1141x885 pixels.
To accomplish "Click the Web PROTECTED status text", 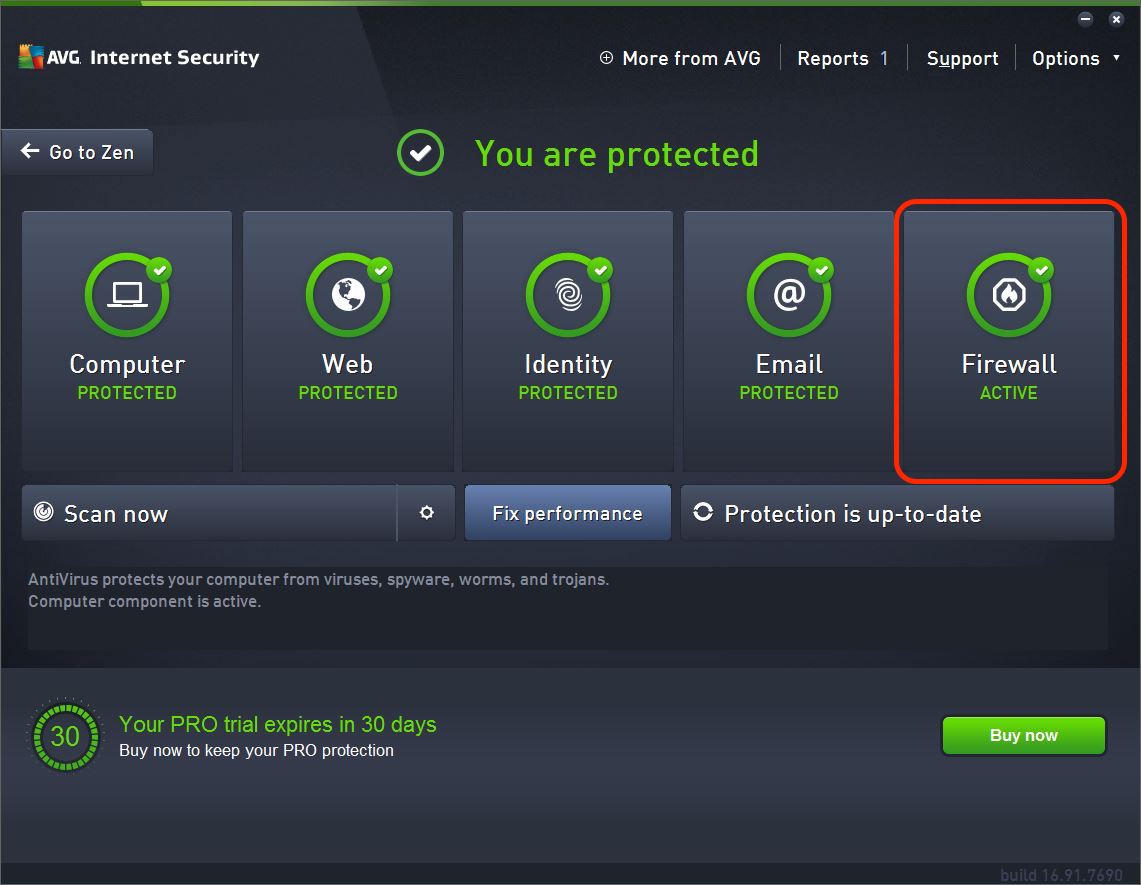I will 348,393.
